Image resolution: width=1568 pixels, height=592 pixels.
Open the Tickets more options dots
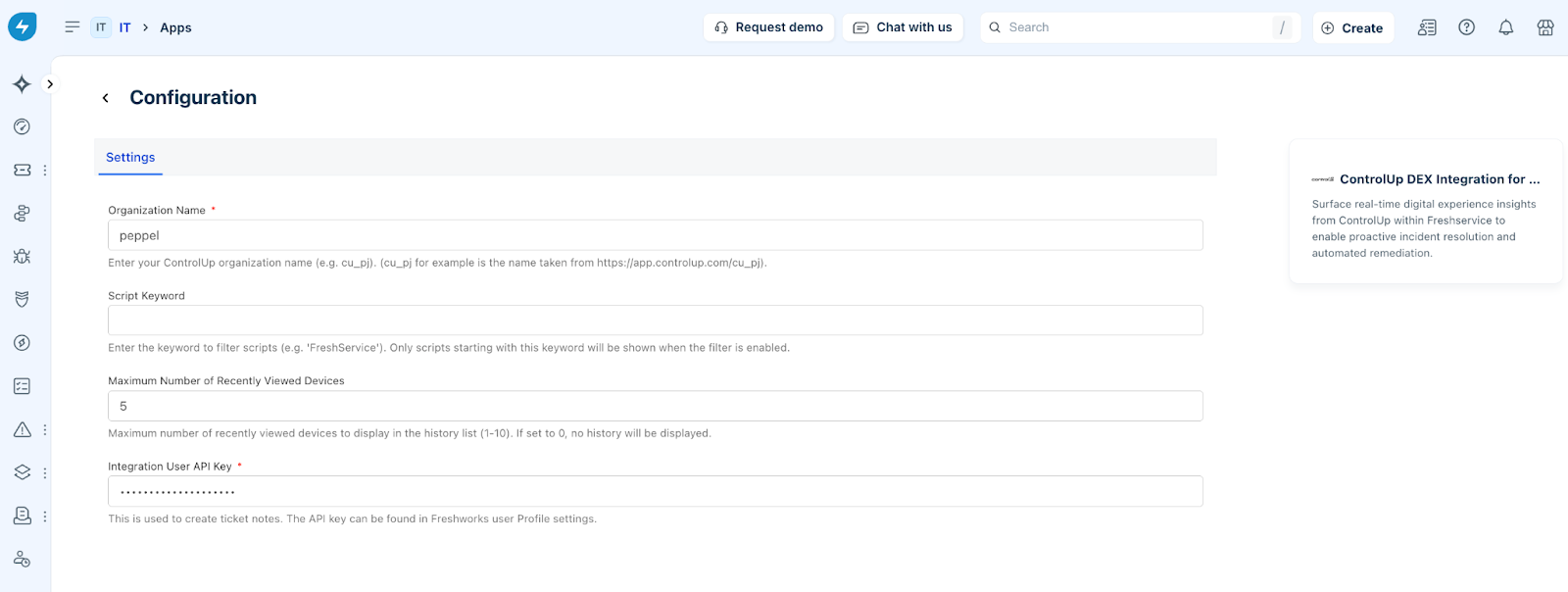[45, 170]
